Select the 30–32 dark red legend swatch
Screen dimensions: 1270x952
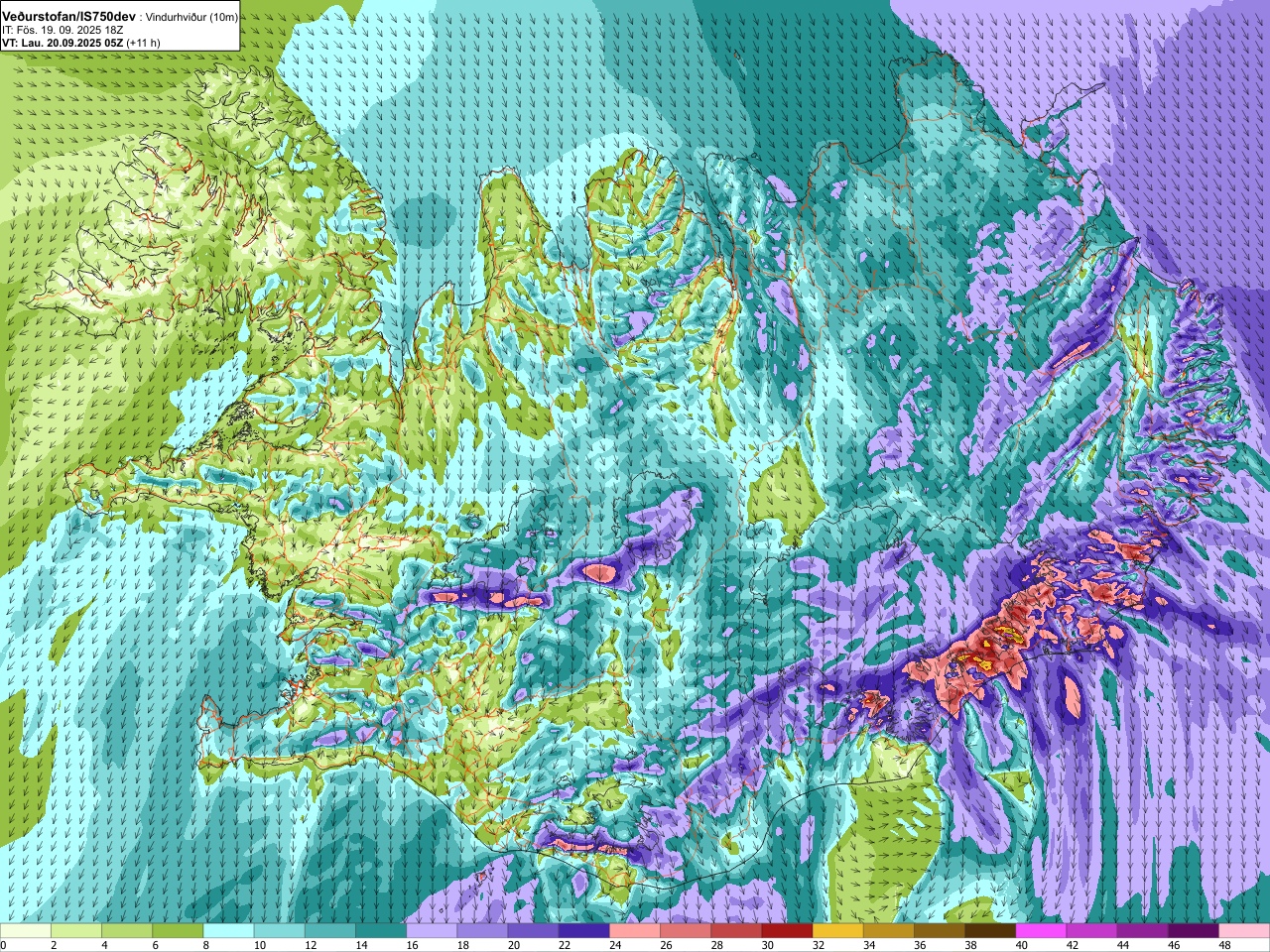(787, 931)
